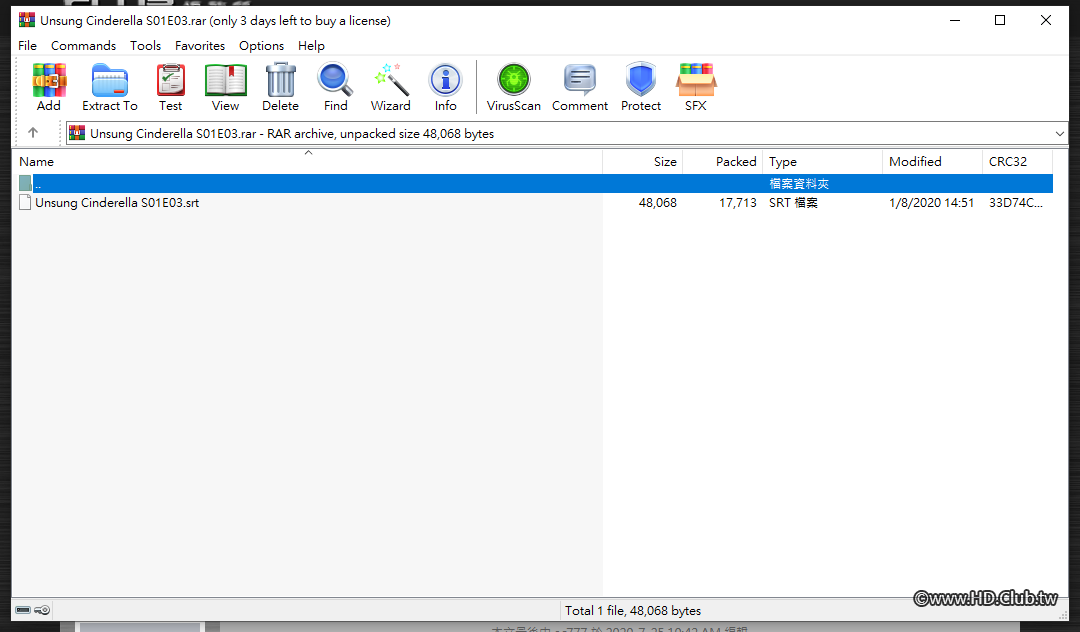Sort by CRC32 column header
The height and width of the screenshot is (632, 1080).
tap(1017, 161)
